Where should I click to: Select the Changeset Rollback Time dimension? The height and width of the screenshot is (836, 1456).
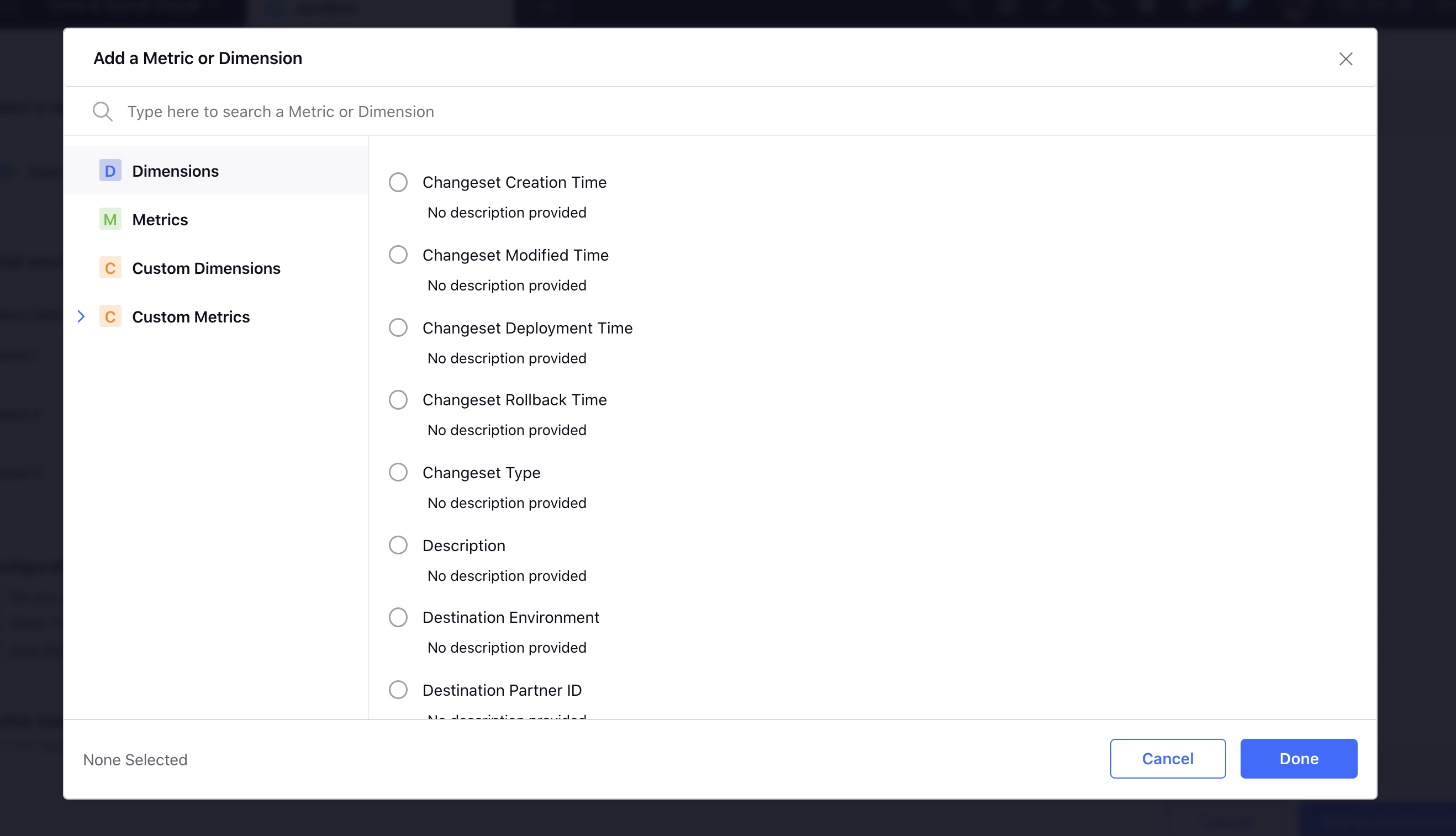(398, 400)
